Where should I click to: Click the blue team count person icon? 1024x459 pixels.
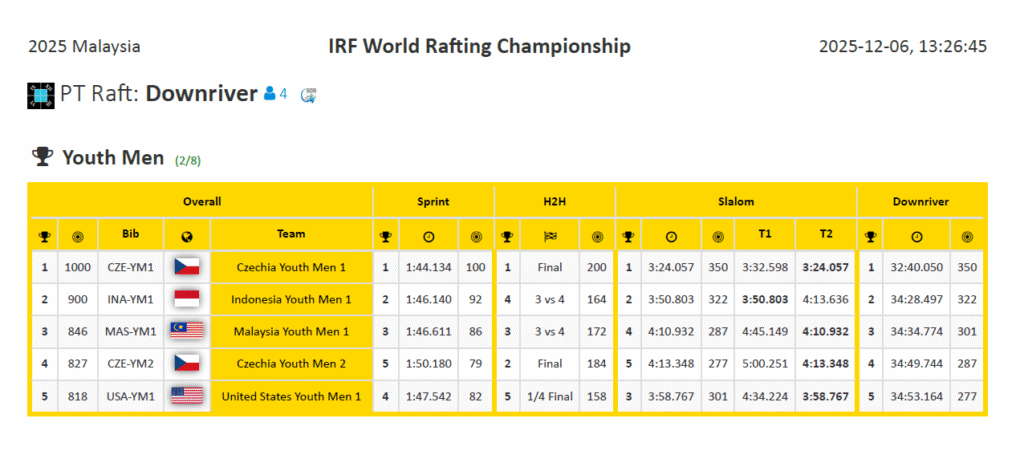(269, 94)
